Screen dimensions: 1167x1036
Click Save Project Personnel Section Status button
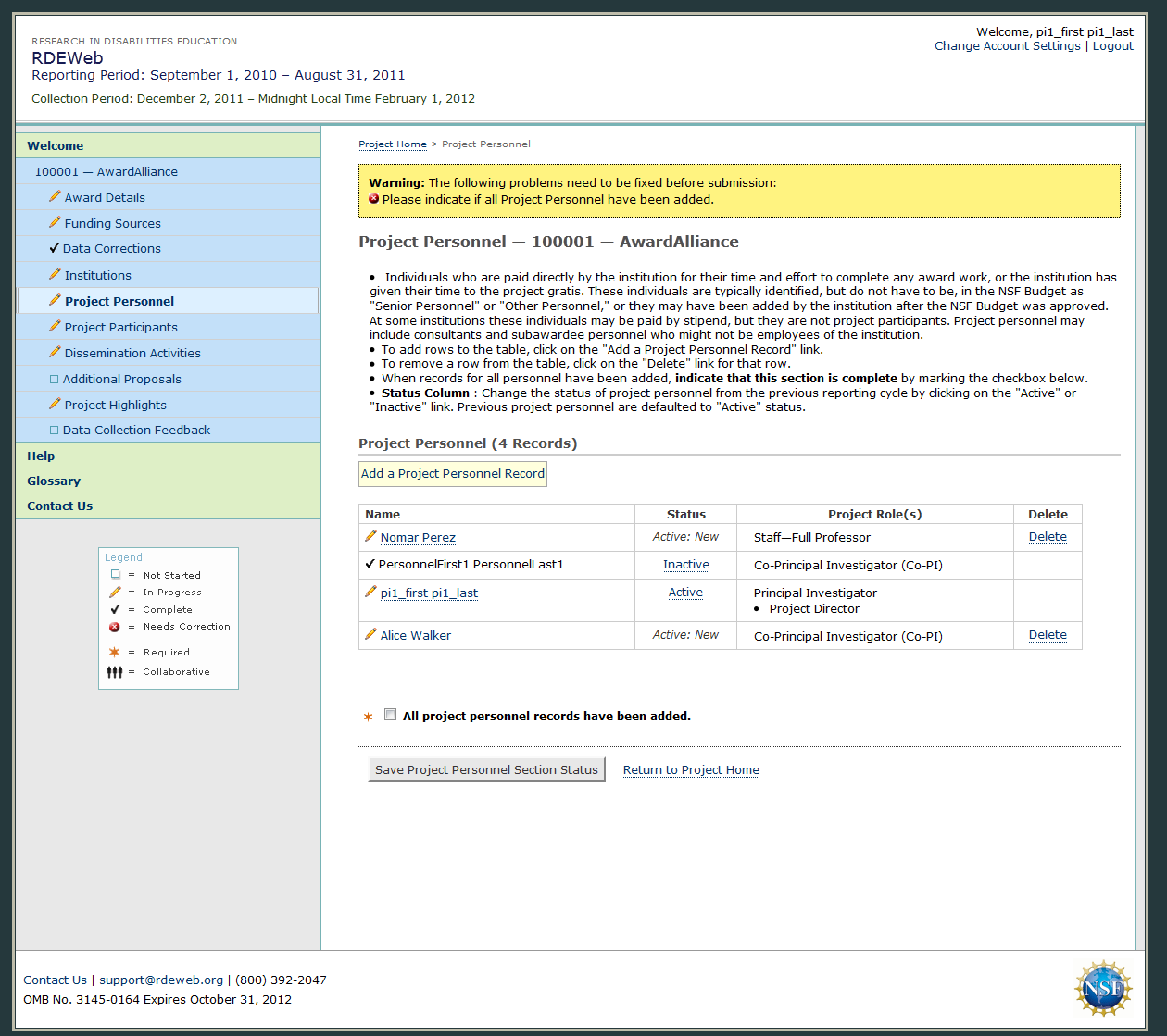point(486,769)
